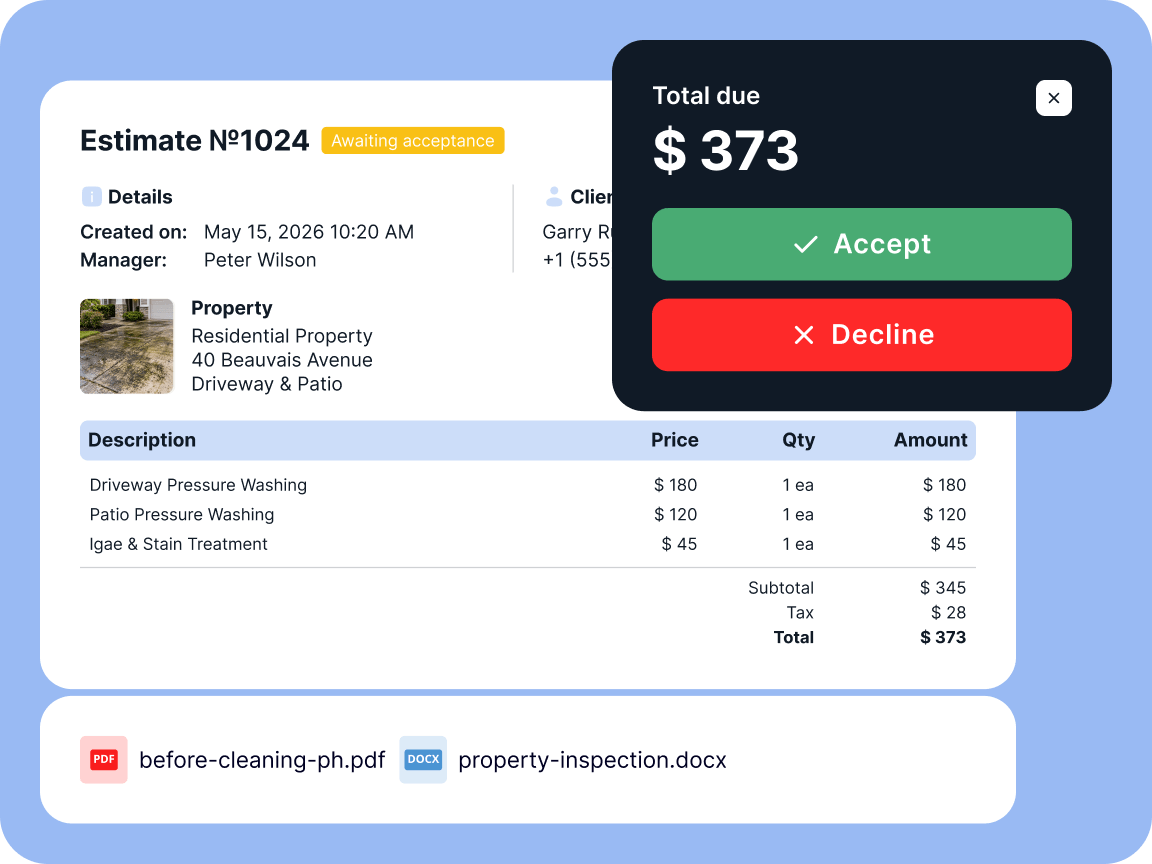Viewport: 1152px width, 864px height.
Task: Click the PDF file icon
Action: click(x=104, y=760)
